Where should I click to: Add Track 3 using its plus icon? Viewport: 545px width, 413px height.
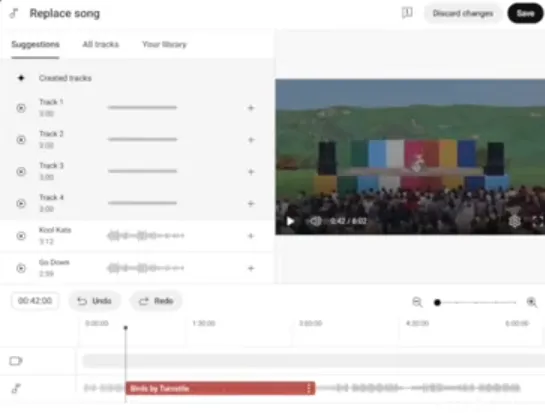pyautogui.click(x=251, y=172)
